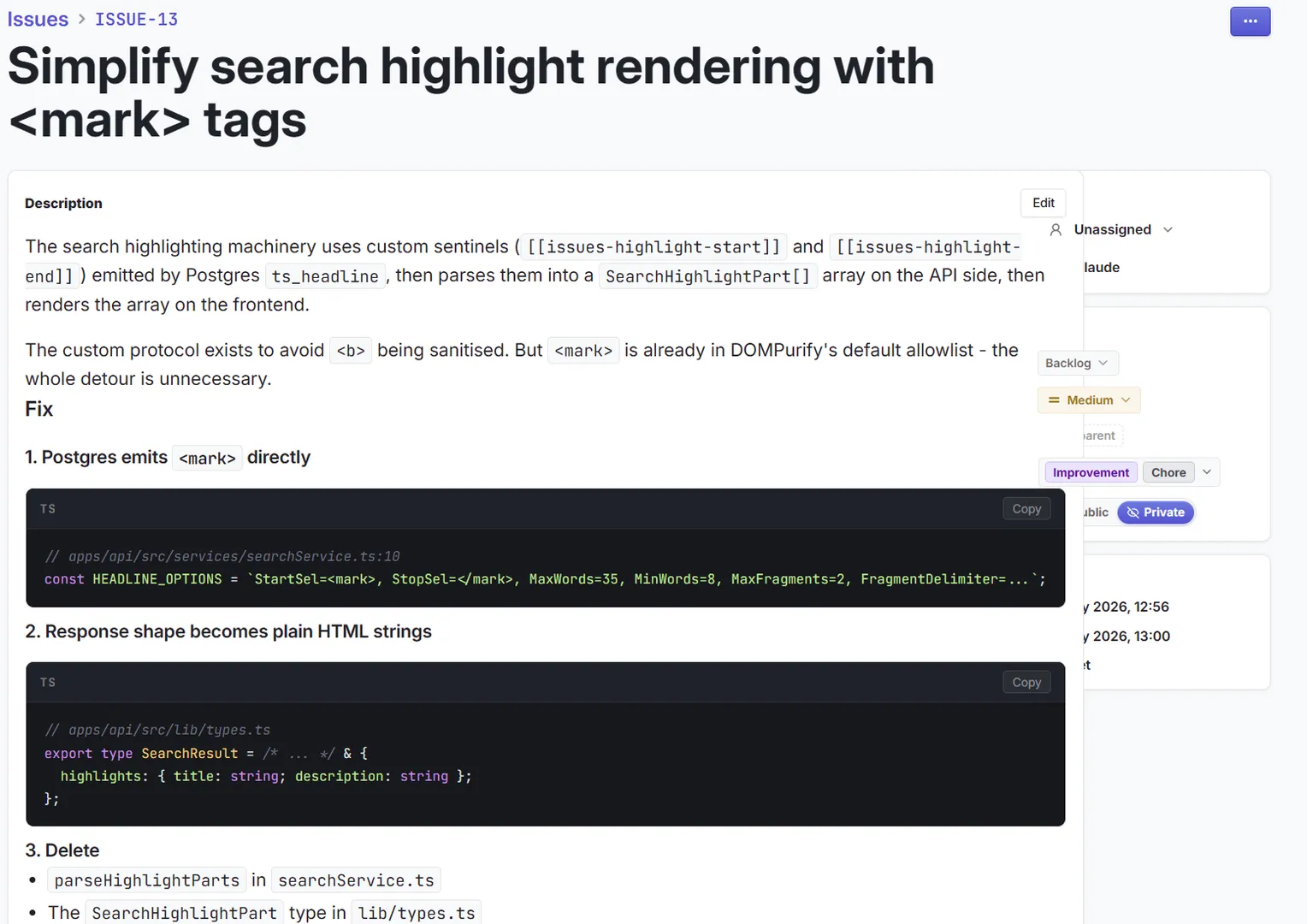Click the ISSUE-13 breadcrumb item
The image size is (1307, 924).
point(136,19)
